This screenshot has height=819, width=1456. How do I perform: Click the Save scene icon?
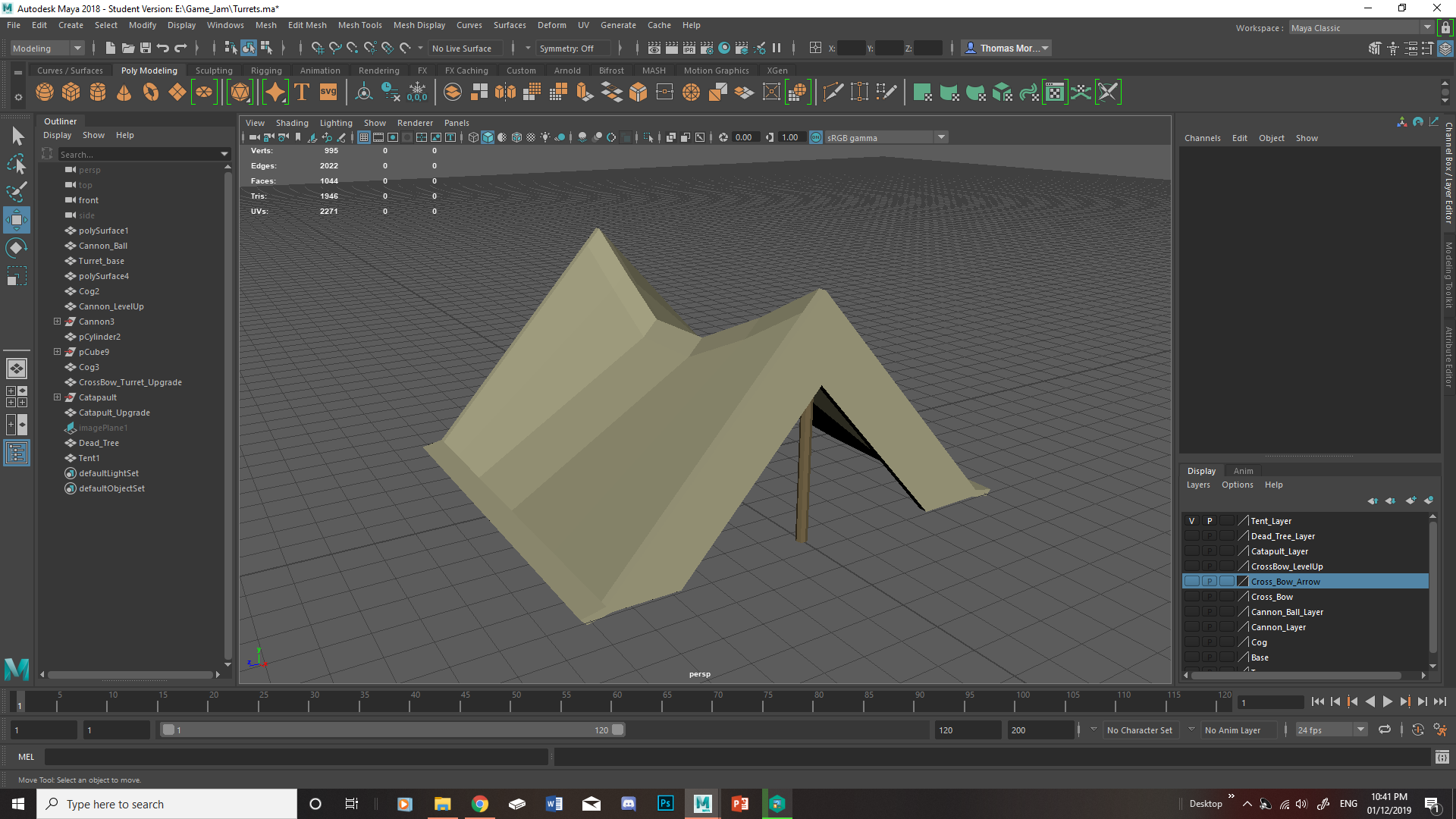pos(146,48)
